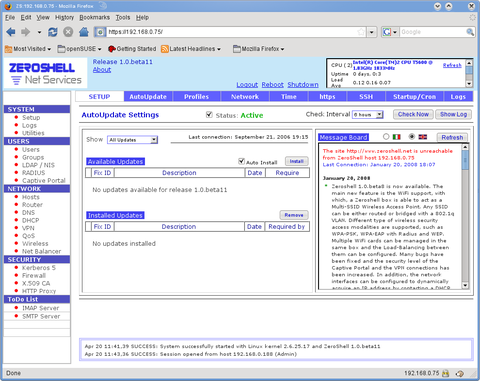The width and height of the screenshot is (480, 381).
Task: Click the bookmark star in address bar
Action: tap(361, 32)
